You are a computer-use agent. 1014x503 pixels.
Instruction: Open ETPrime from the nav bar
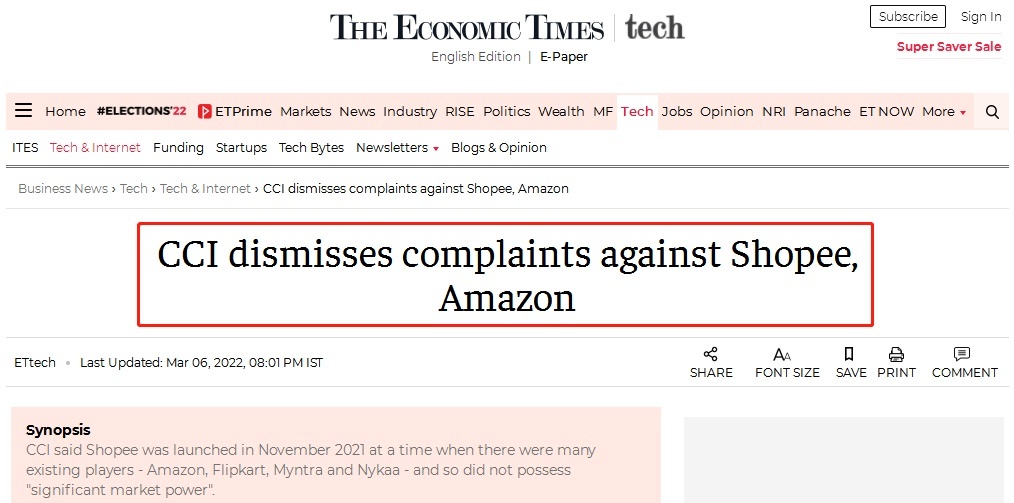click(x=235, y=112)
